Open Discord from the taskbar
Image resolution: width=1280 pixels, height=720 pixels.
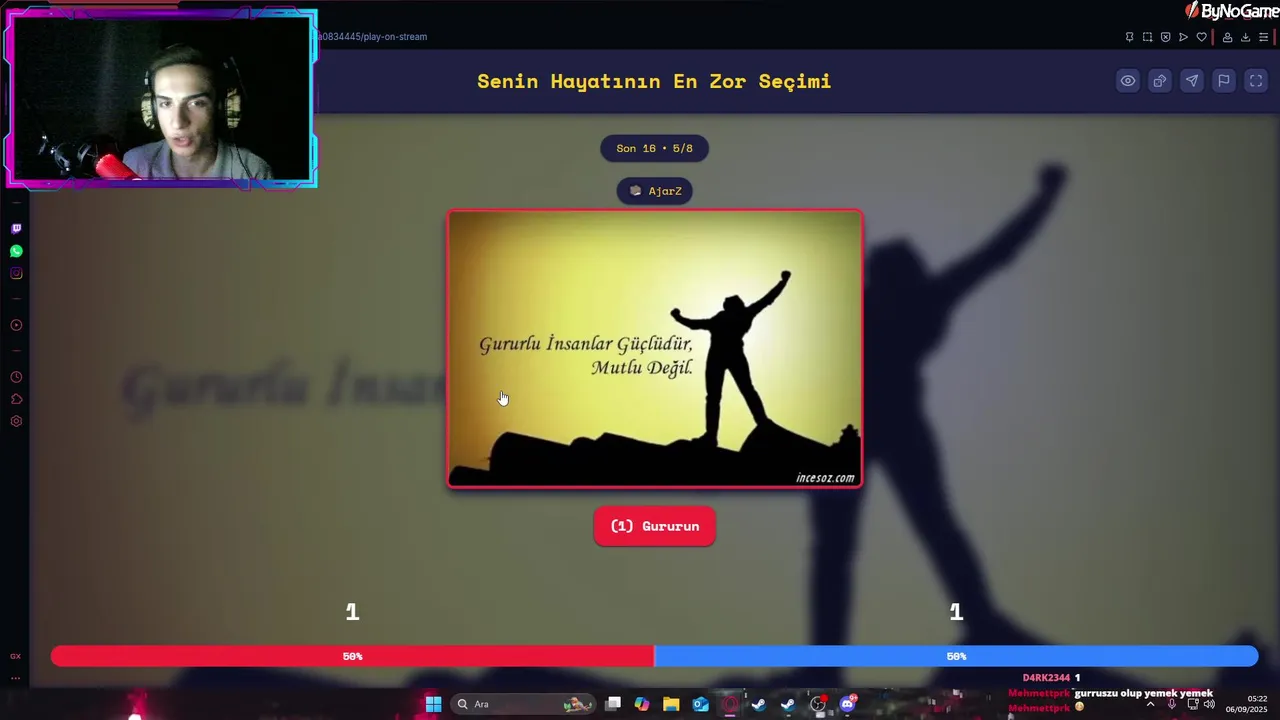(848, 704)
